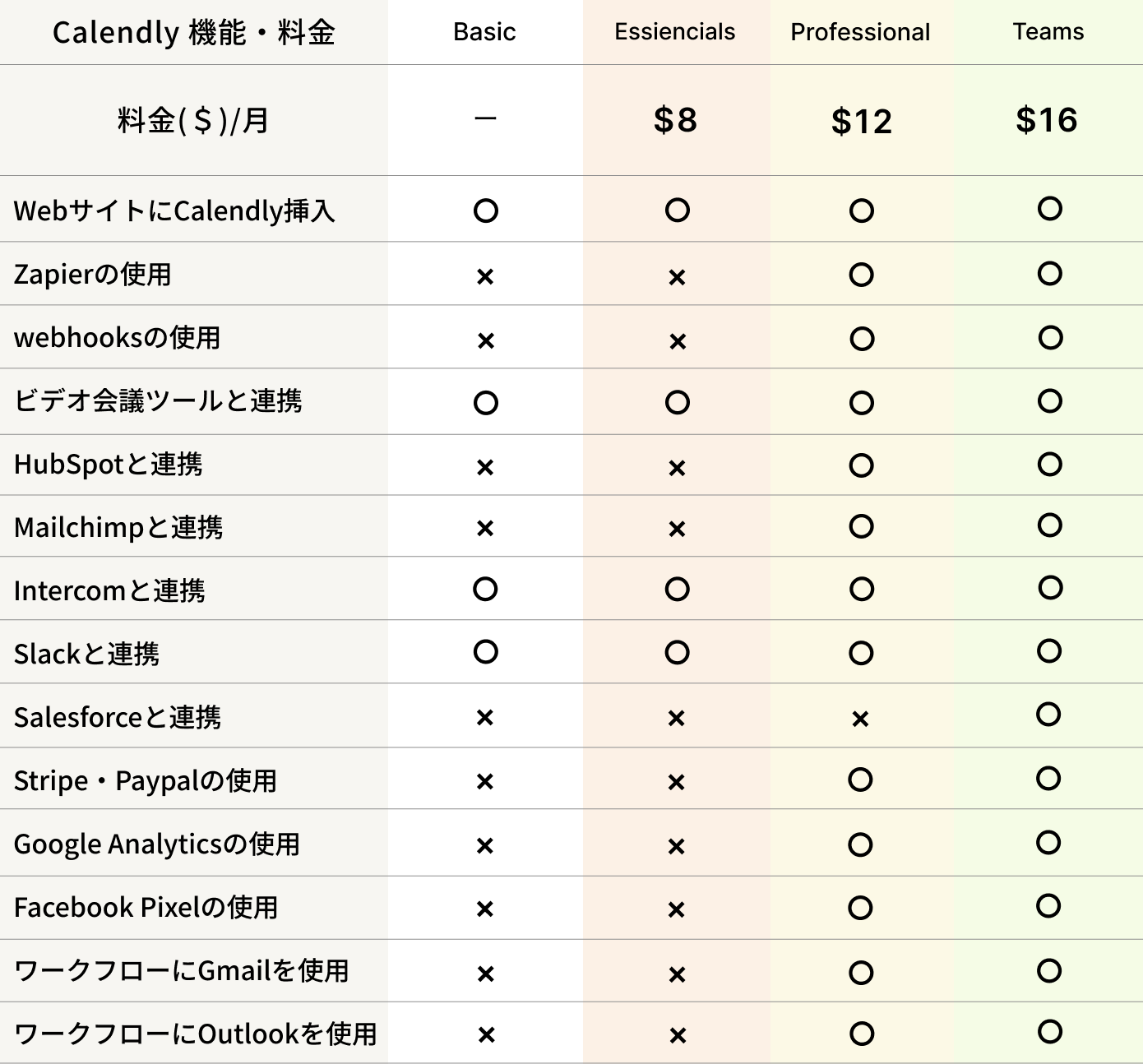
Task: Click the cross for Mailchimp under Essiencials
Action: point(677,529)
